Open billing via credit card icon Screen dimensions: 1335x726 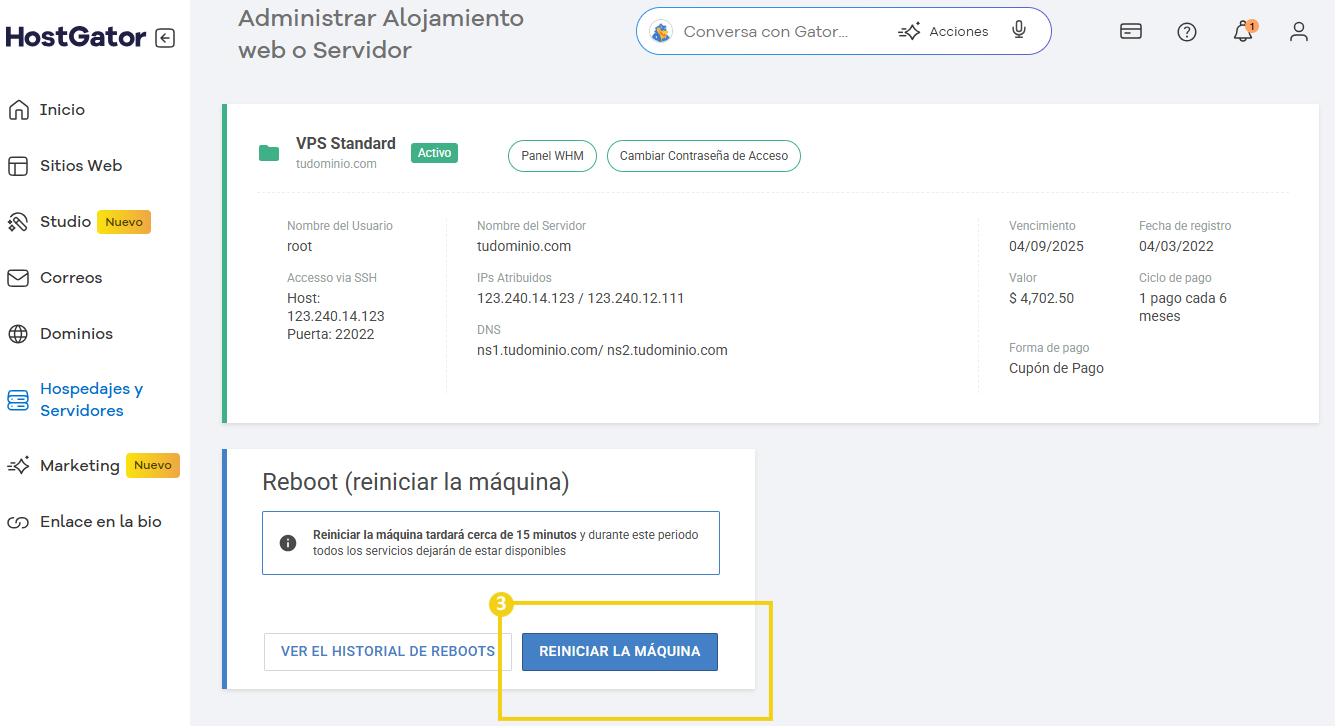coord(1131,31)
